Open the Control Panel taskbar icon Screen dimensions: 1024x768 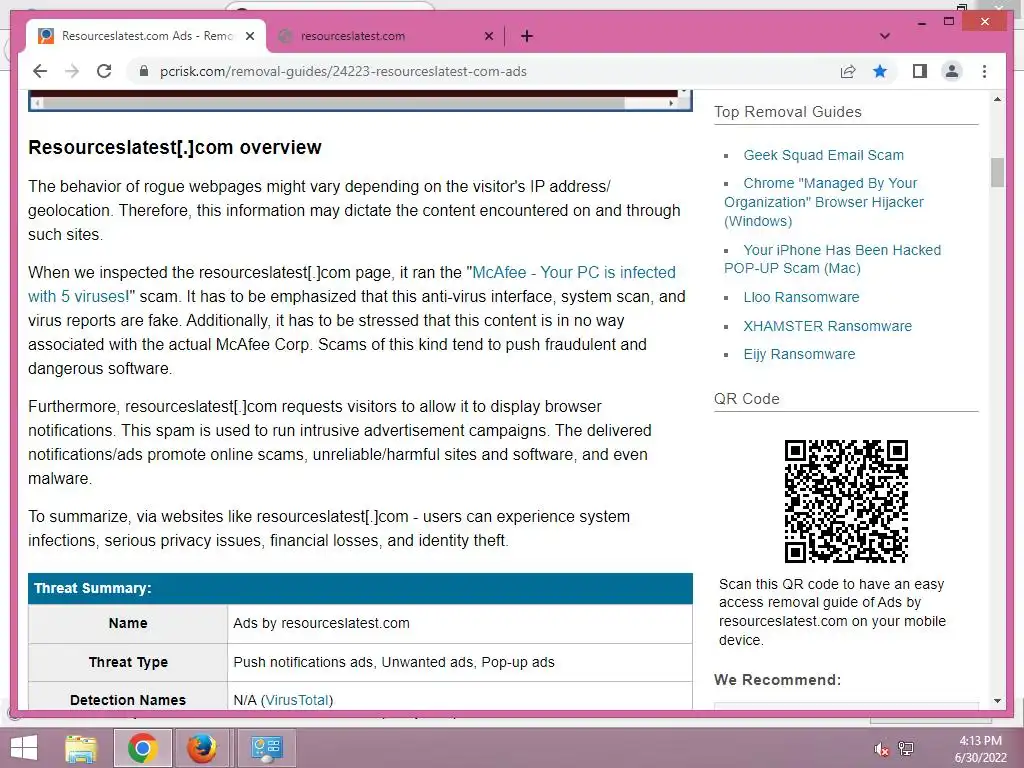point(266,748)
